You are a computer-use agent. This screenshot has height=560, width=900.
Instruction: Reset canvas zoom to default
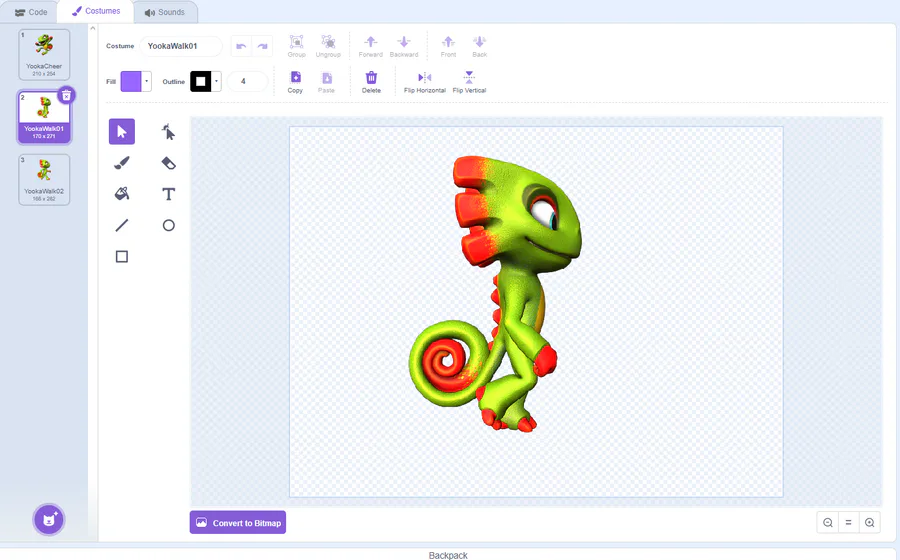(x=848, y=522)
